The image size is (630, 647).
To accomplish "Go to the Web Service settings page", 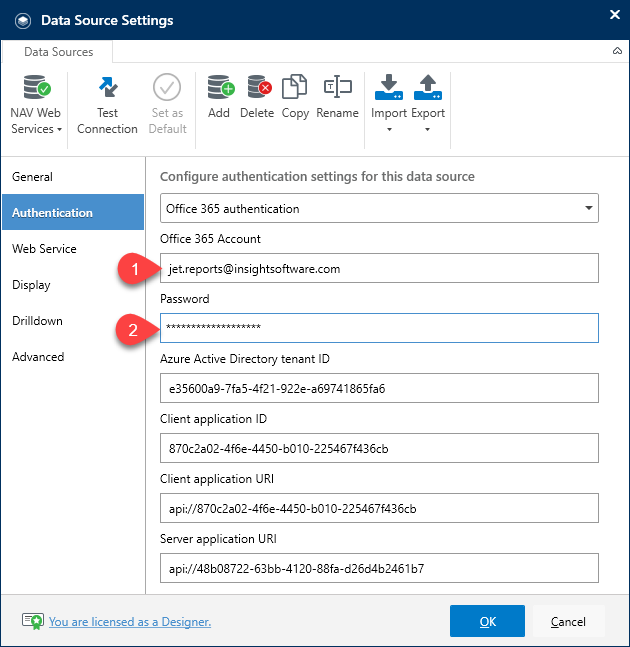I will 73,249.
